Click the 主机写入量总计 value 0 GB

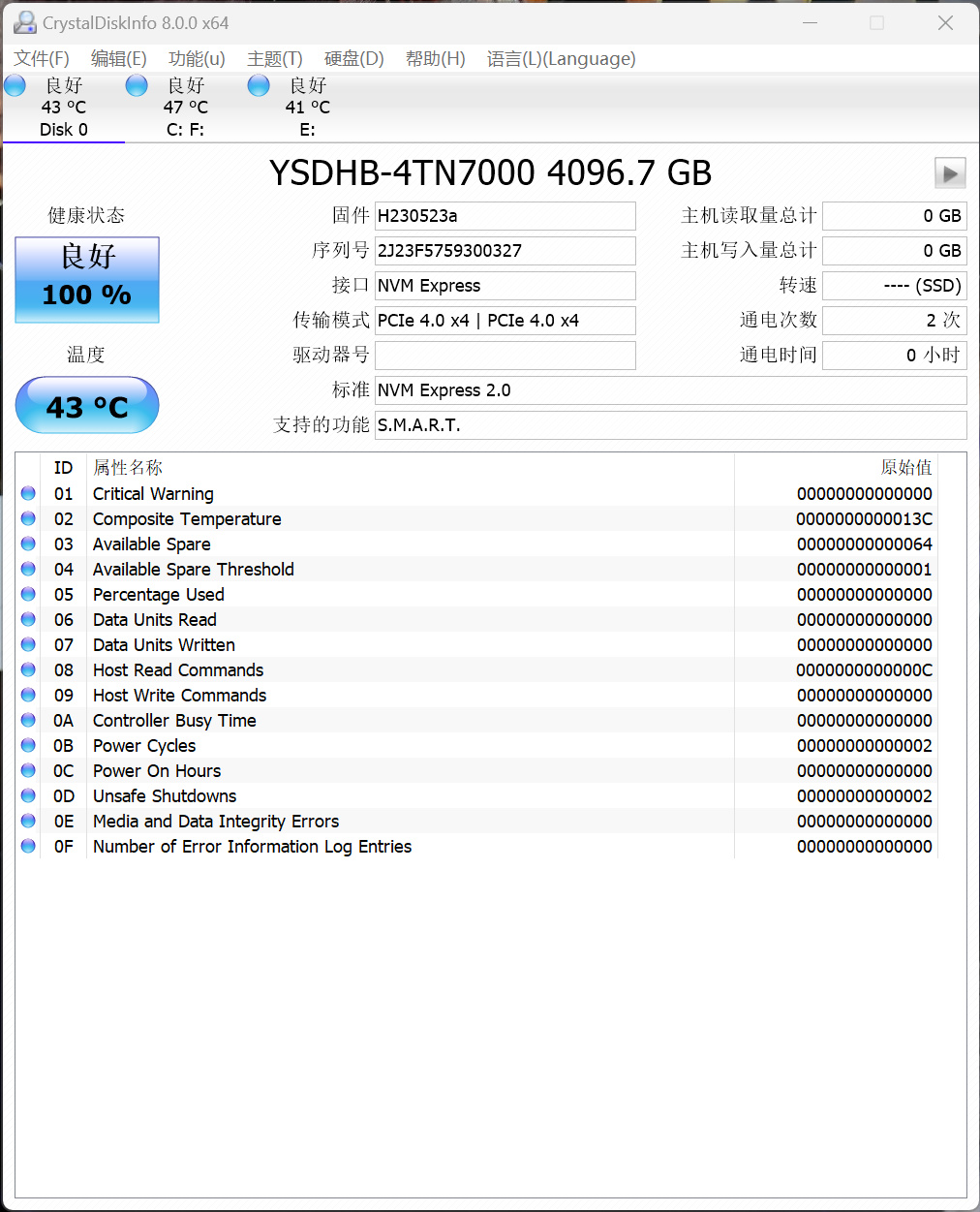click(x=895, y=251)
